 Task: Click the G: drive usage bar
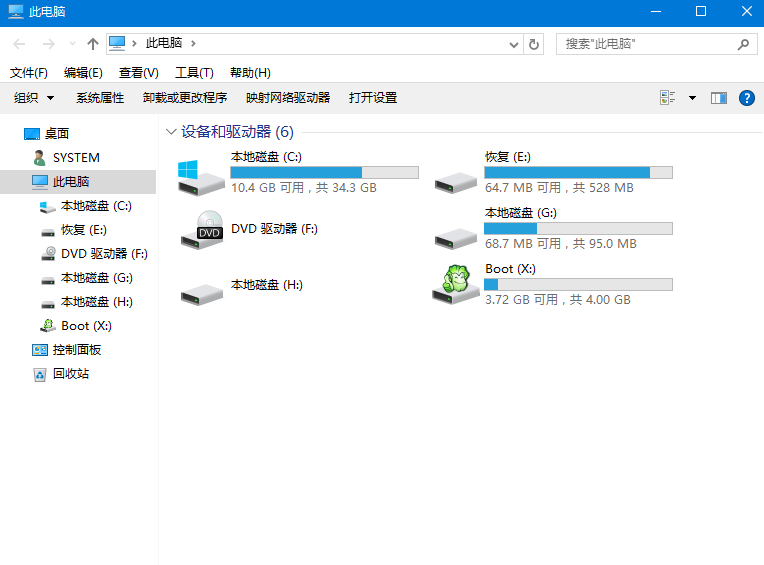pos(578,228)
